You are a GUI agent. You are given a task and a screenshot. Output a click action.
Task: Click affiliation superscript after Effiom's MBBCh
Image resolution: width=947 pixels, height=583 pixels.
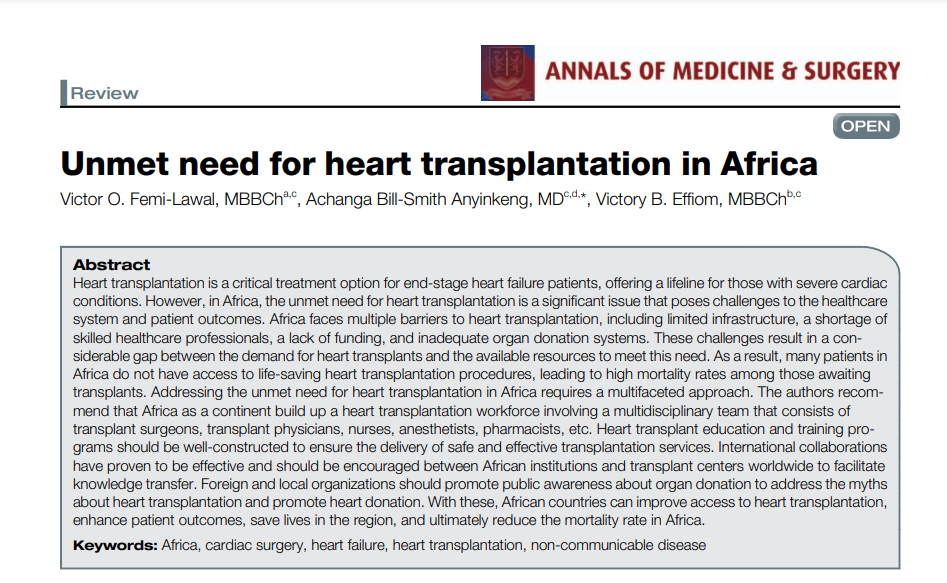[793, 195]
